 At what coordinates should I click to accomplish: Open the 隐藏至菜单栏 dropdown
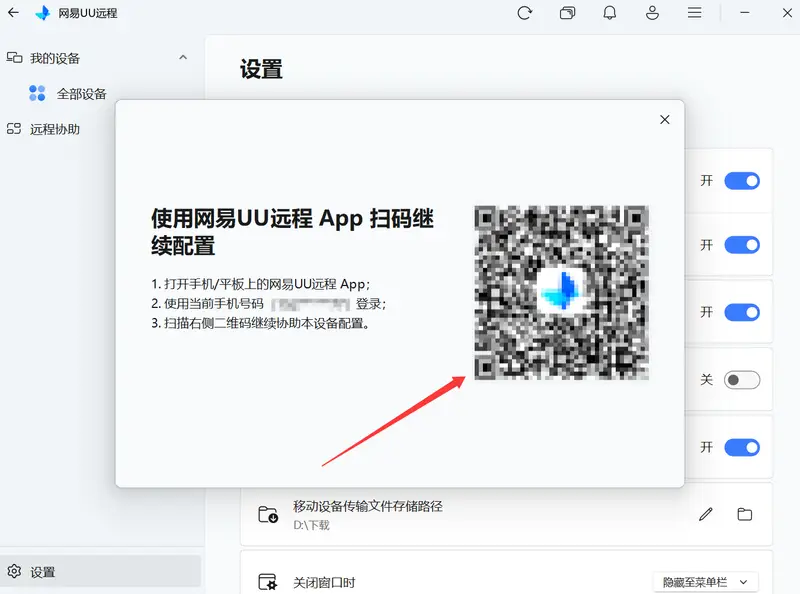pos(706,582)
